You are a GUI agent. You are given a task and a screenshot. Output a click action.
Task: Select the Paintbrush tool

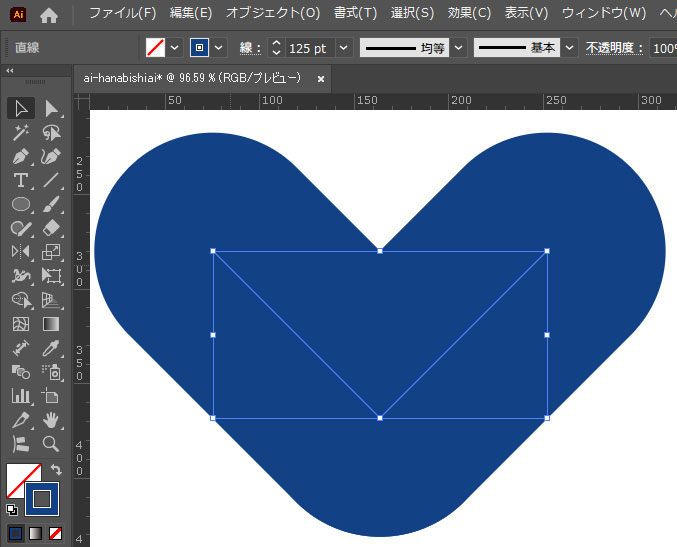pos(52,204)
